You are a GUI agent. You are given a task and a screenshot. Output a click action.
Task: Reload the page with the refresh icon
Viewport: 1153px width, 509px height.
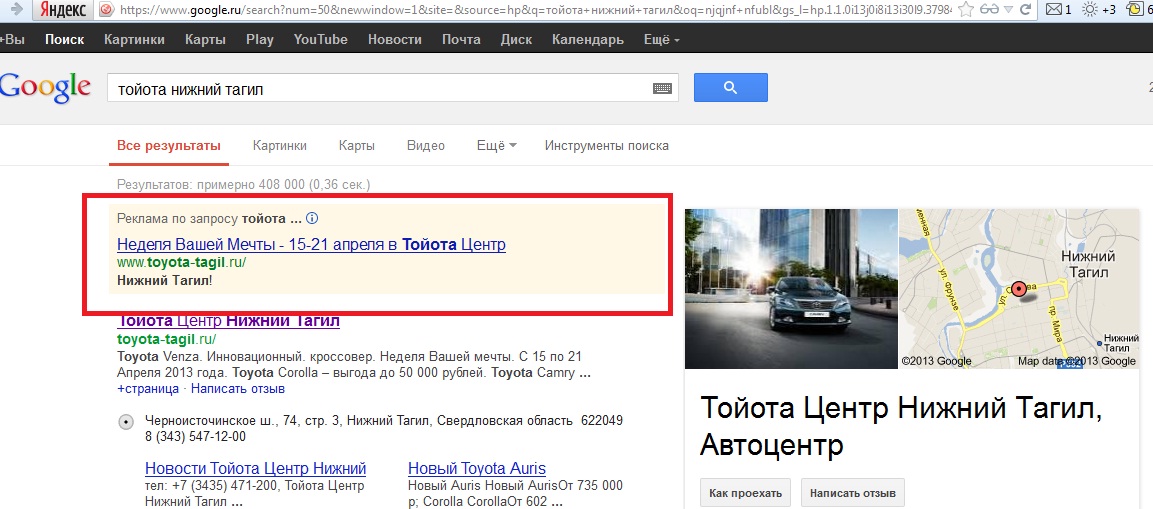[1026, 10]
